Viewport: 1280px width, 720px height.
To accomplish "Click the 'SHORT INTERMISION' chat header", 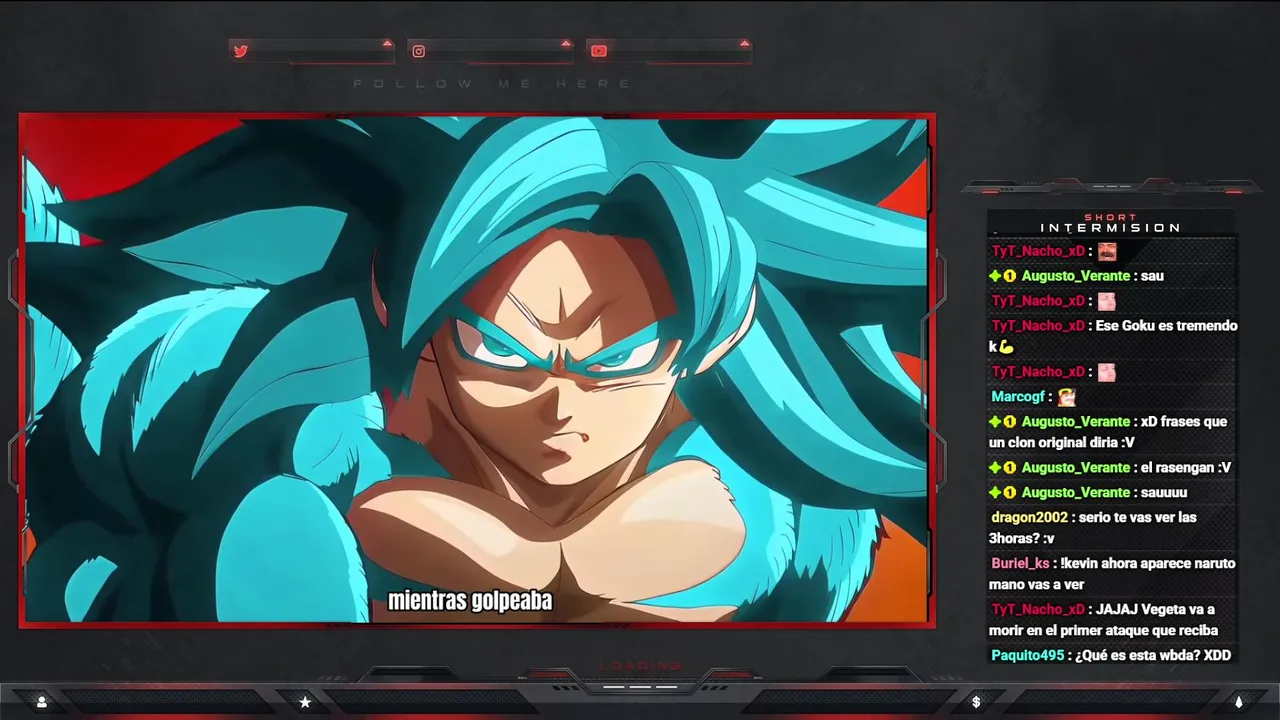I will coord(1110,224).
